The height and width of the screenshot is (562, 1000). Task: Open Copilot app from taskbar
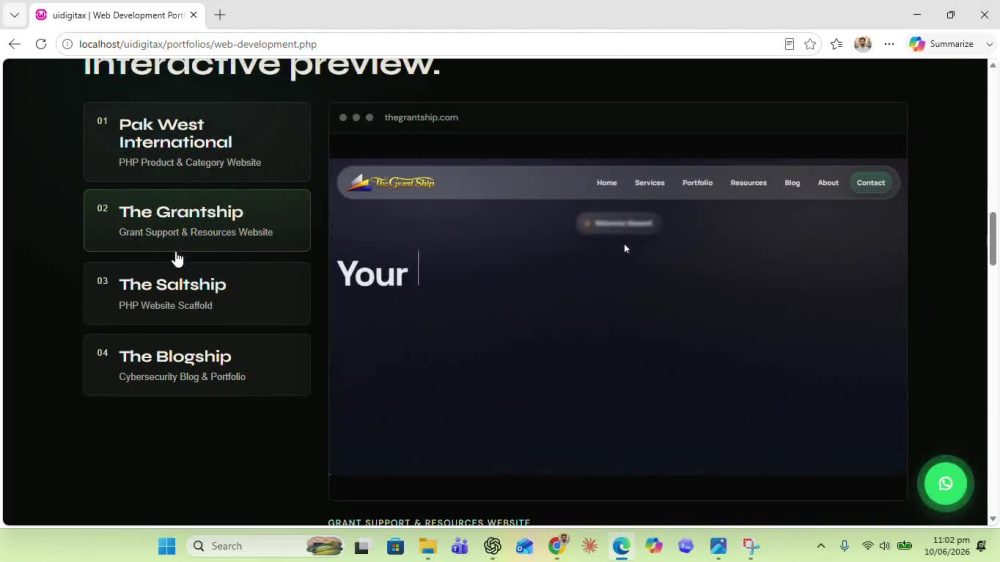[654, 546]
